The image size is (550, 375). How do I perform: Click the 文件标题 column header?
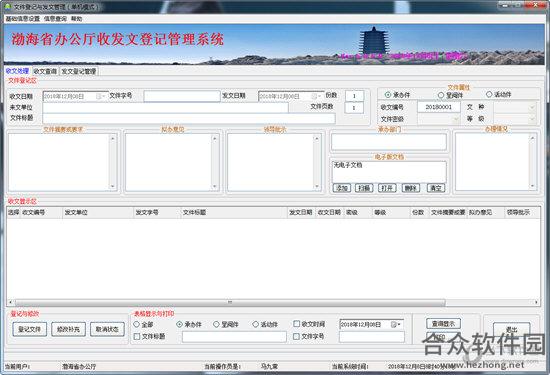pos(234,213)
